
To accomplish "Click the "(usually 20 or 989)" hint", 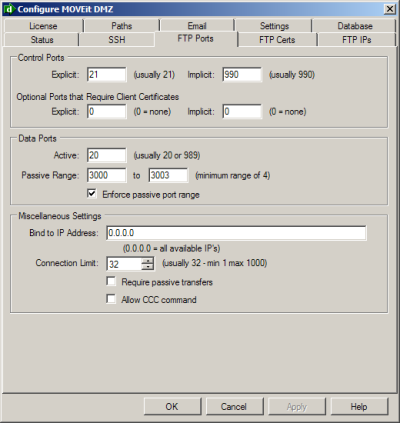I will 167,155.
